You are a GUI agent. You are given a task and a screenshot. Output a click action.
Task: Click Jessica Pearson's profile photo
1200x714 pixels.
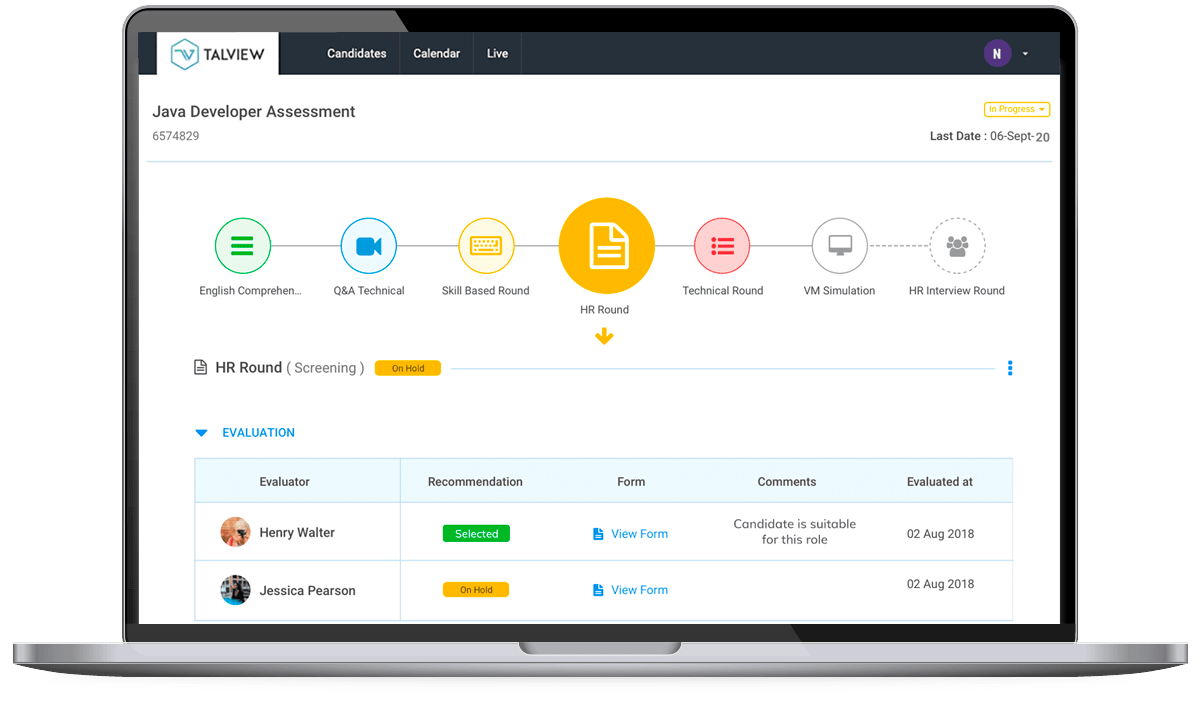[x=236, y=590]
